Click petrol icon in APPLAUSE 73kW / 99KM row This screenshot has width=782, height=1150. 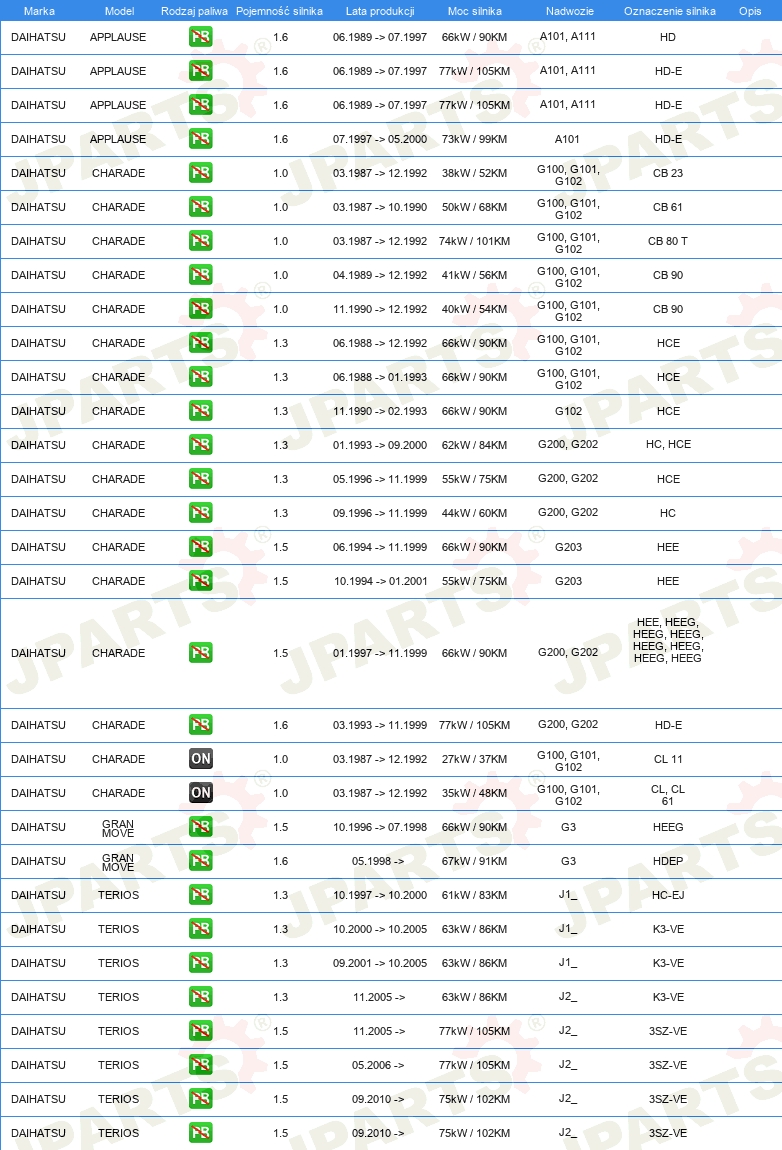point(200,139)
